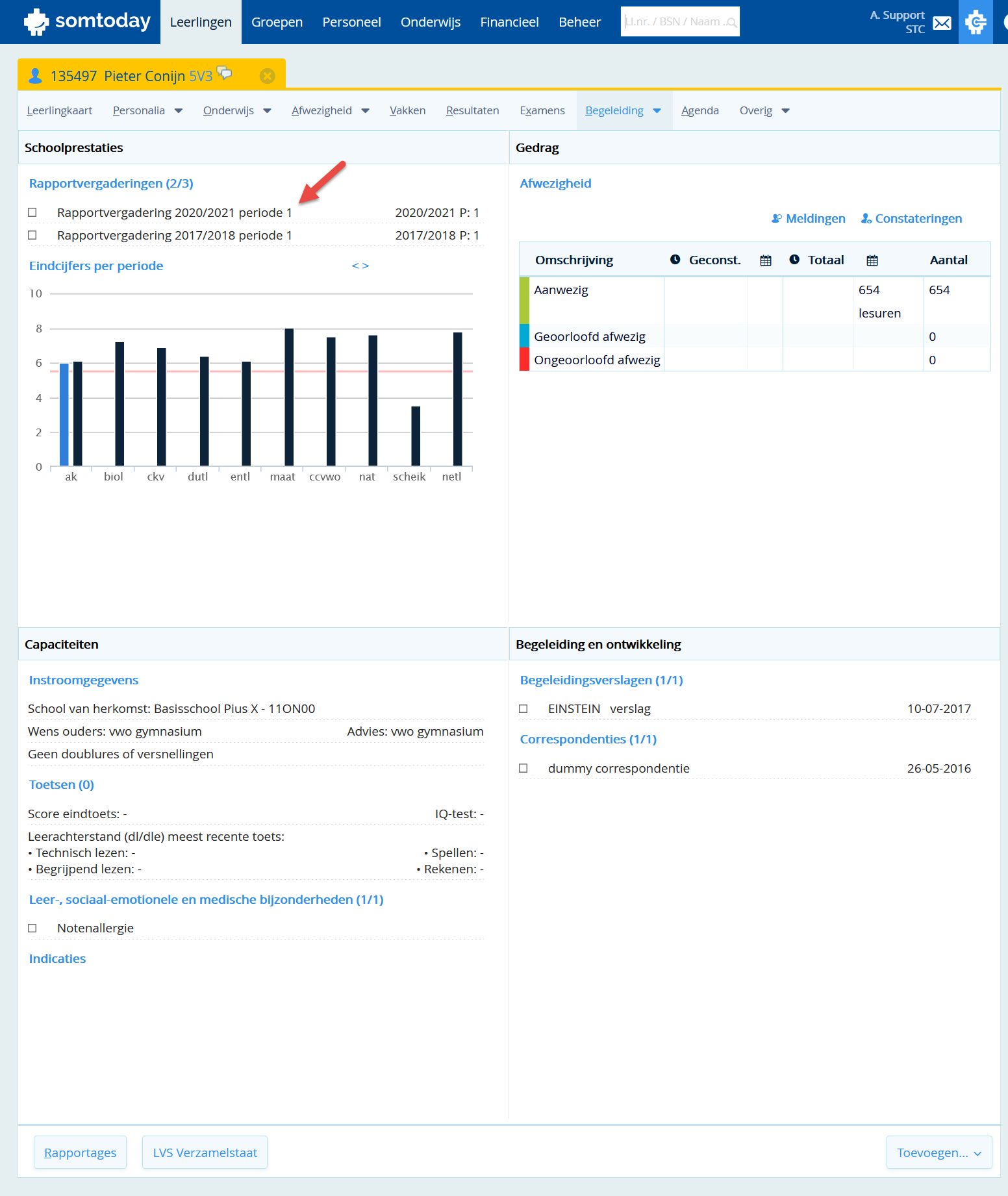Tick Rapportvergadering 2017/2018 periode 1 checkbox
This screenshot has height=1196, width=1008.
point(32,235)
